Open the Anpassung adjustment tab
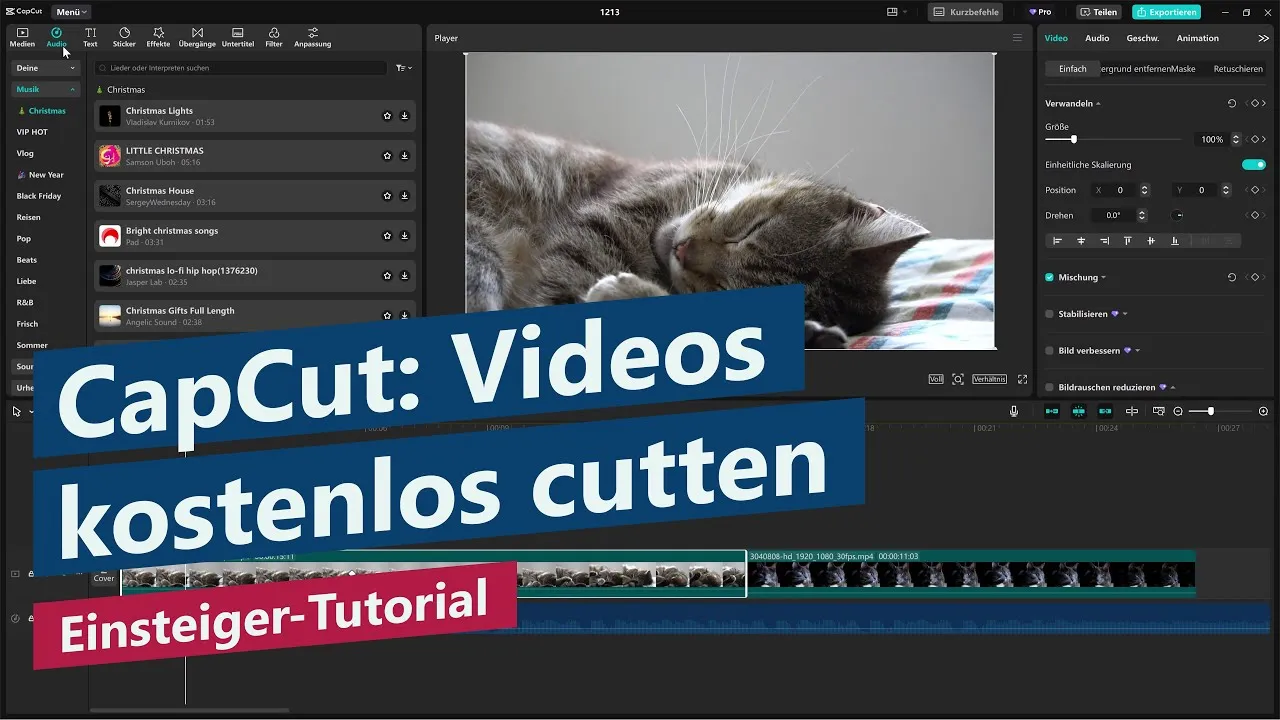The width and height of the screenshot is (1280, 720). (x=313, y=38)
